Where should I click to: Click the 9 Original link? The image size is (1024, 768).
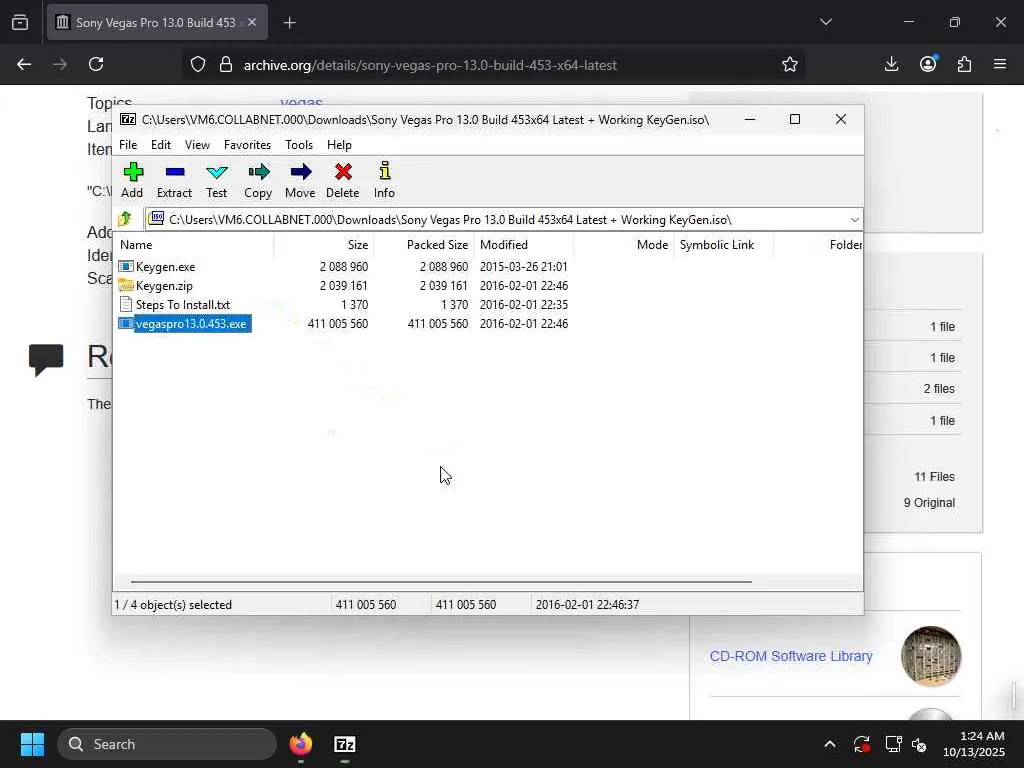(929, 503)
